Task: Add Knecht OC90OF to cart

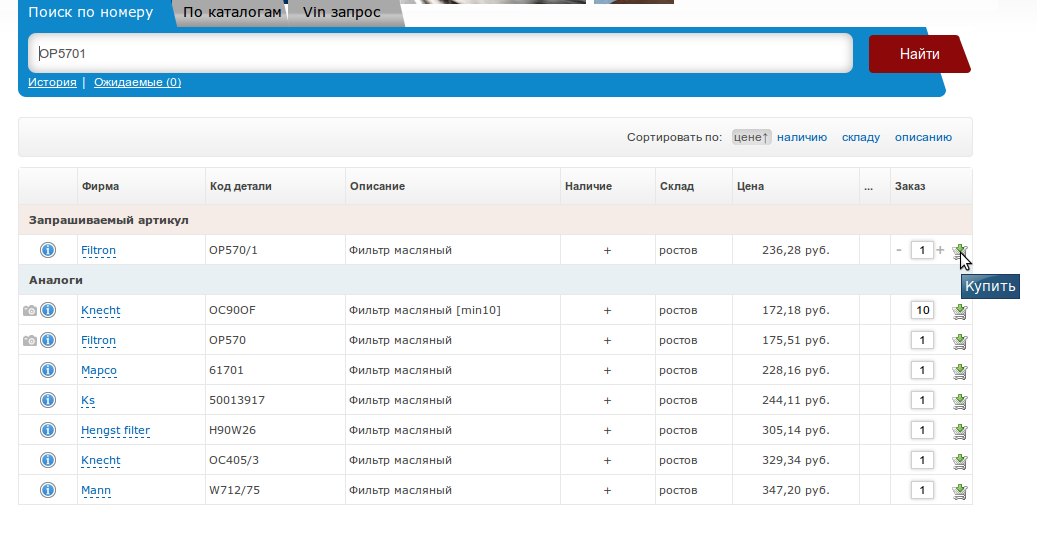Action: point(960,311)
